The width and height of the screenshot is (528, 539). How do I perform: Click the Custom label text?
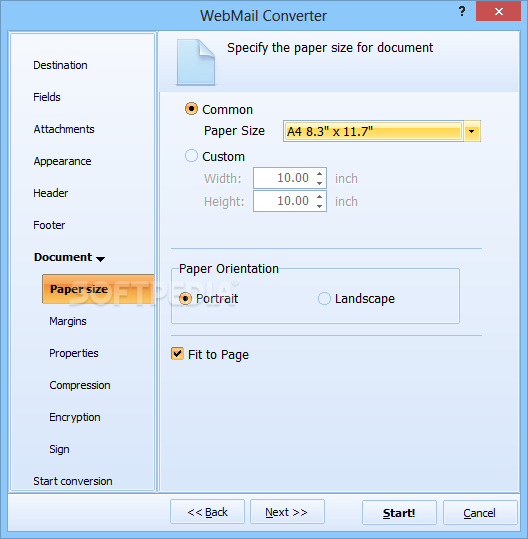(223, 156)
